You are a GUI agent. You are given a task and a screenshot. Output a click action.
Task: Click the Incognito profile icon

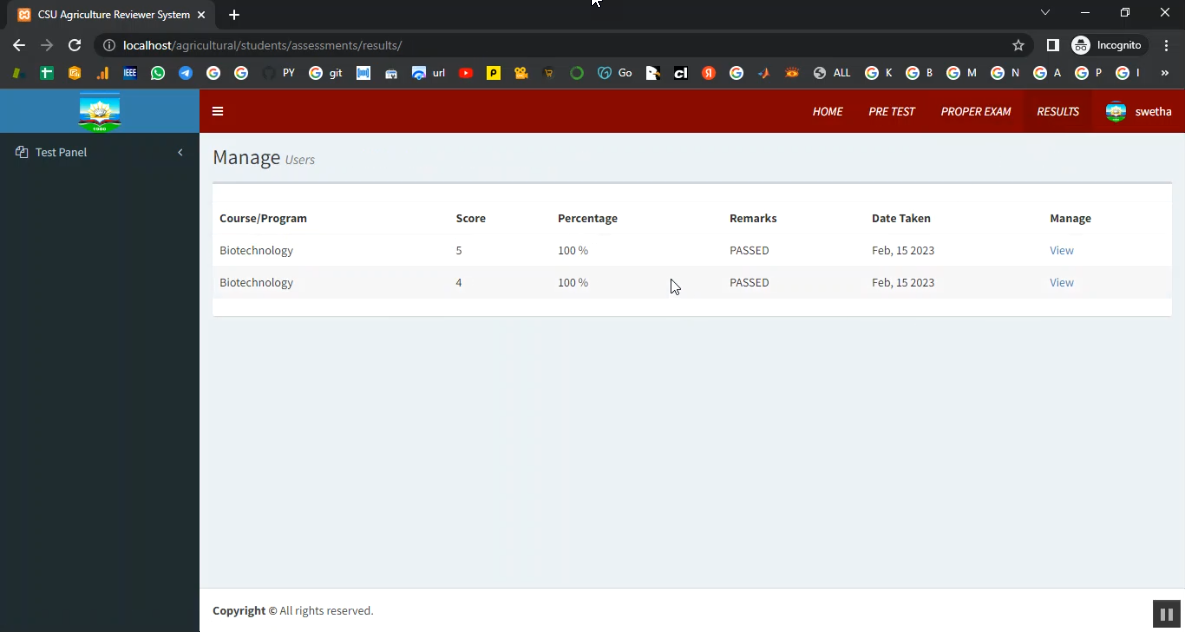[1081, 45]
